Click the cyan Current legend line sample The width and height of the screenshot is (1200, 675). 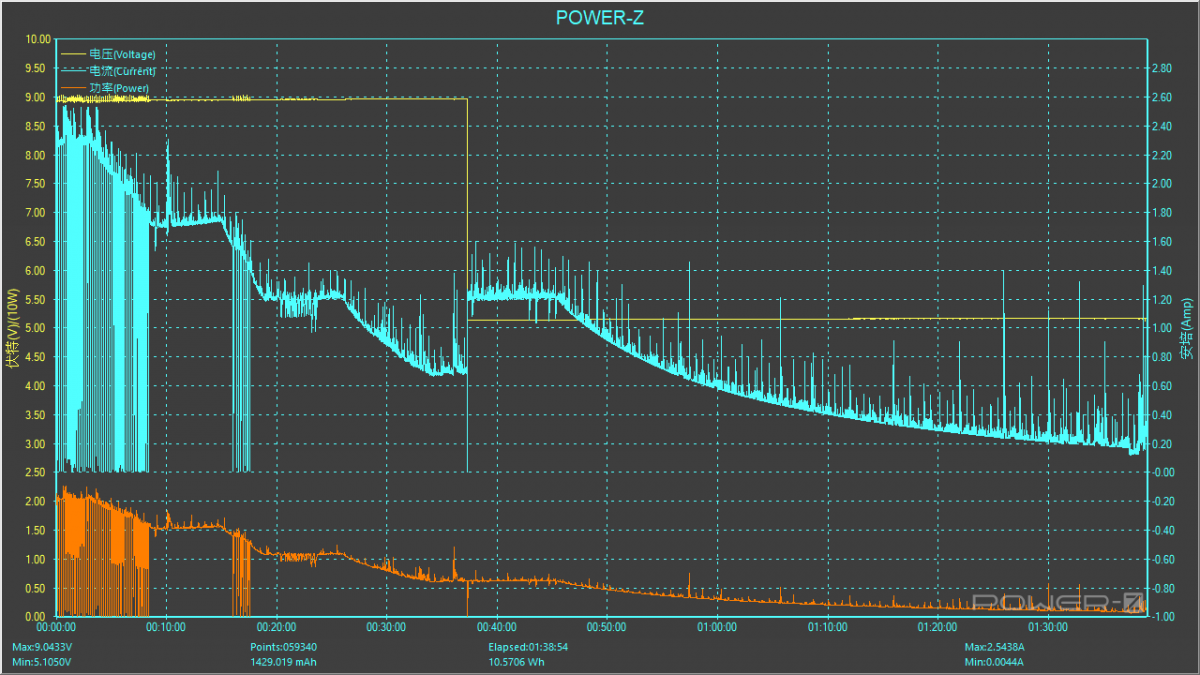point(74,71)
